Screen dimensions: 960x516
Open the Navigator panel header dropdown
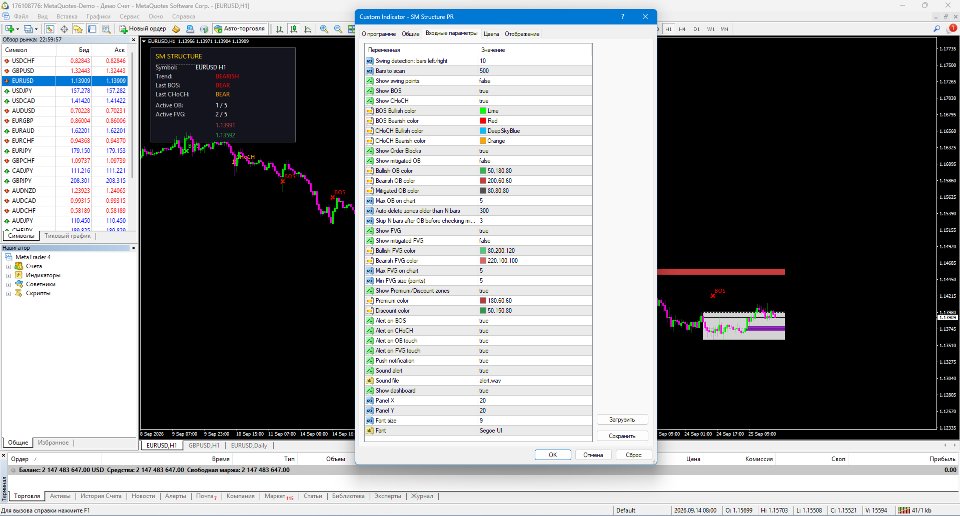click(133, 248)
